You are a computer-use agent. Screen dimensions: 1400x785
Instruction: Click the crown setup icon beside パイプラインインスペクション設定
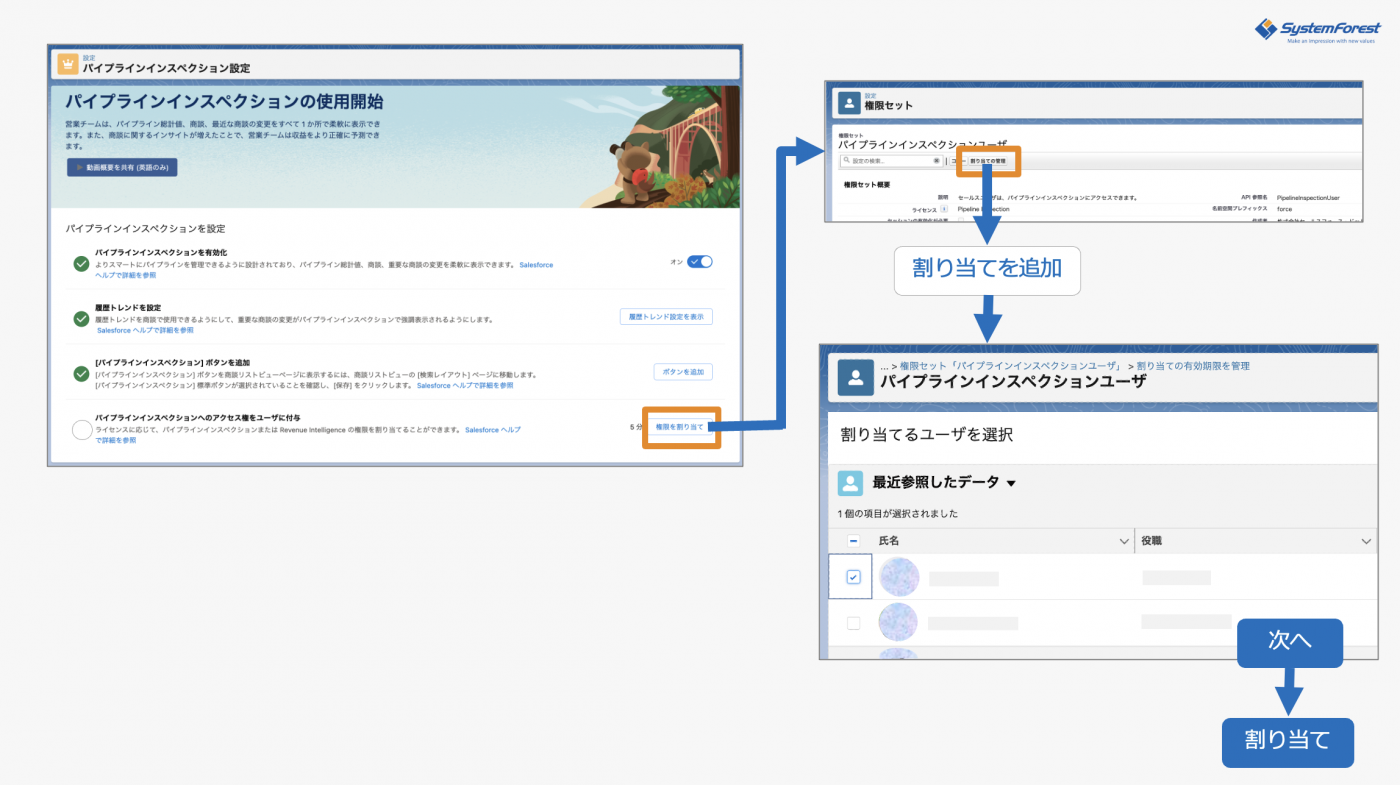[x=68, y=64]
